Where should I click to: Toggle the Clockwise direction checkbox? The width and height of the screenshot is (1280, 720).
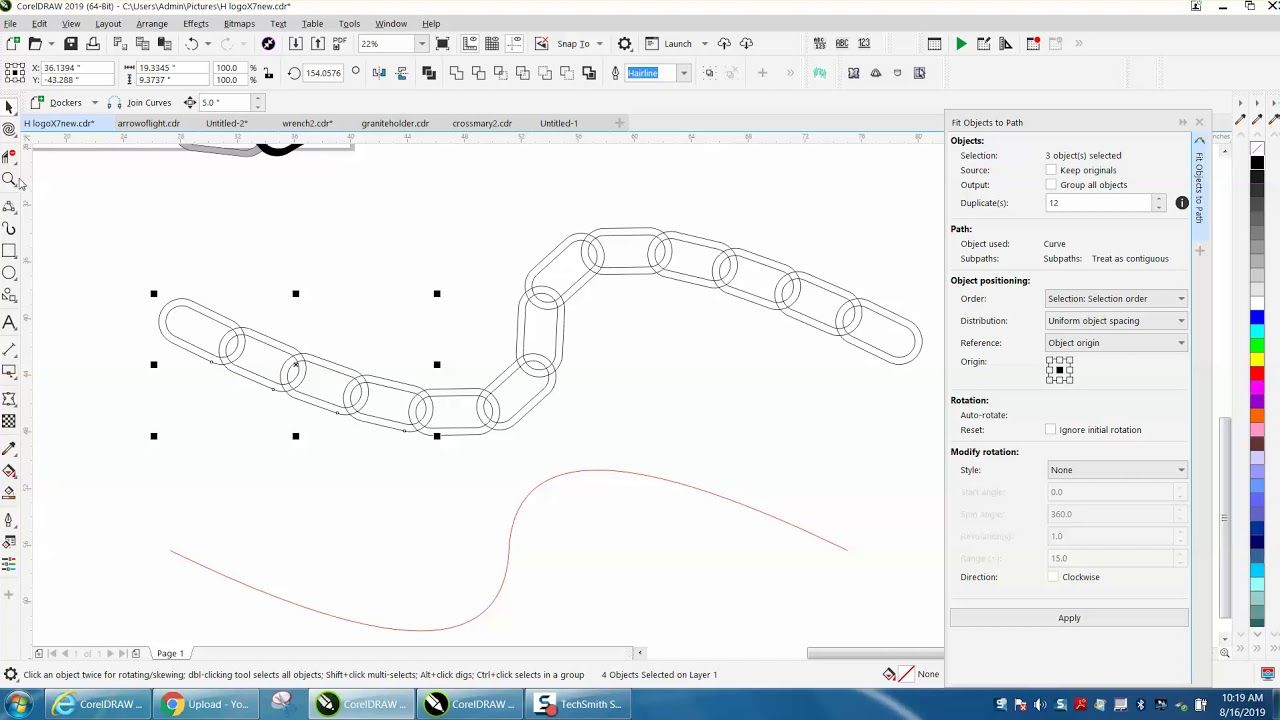(x=1053, y=577)
